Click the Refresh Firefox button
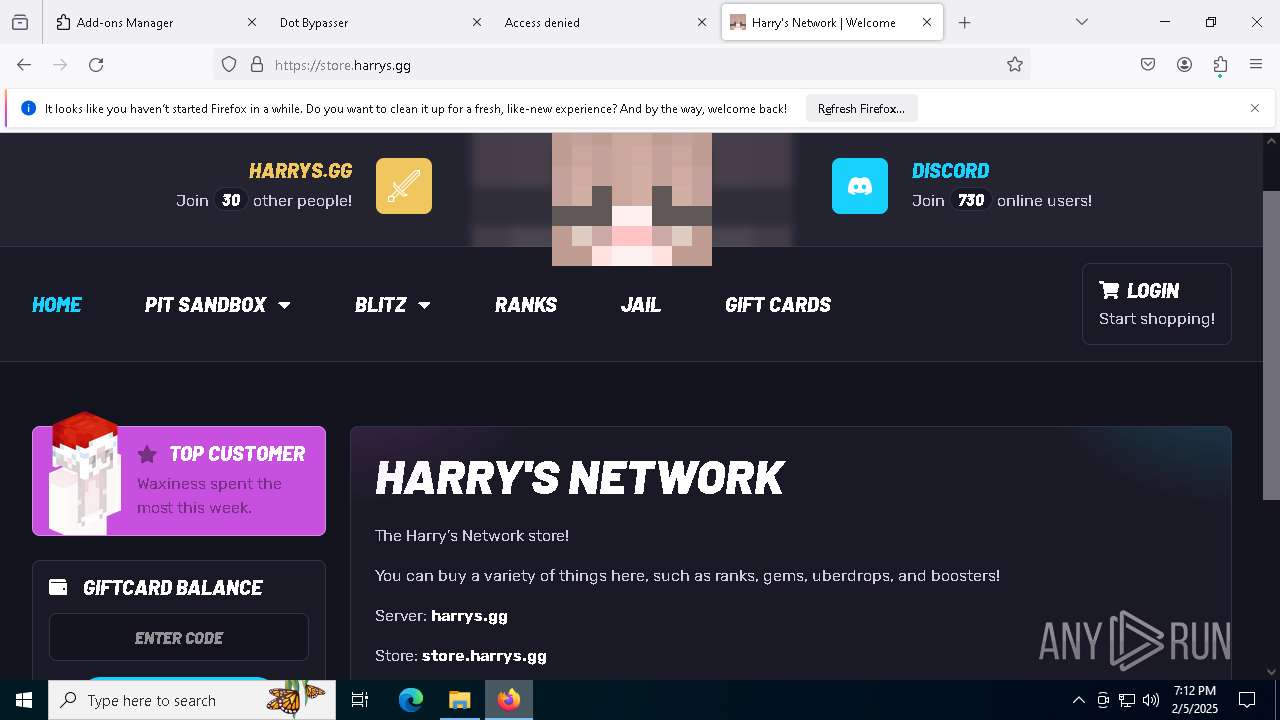1280x720 pixels. (x=861, y=108)
